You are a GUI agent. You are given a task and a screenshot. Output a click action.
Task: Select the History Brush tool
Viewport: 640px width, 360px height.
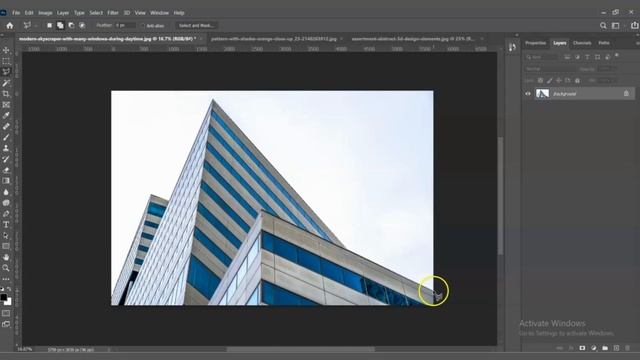pyautogui.click(x=6, y=159)
